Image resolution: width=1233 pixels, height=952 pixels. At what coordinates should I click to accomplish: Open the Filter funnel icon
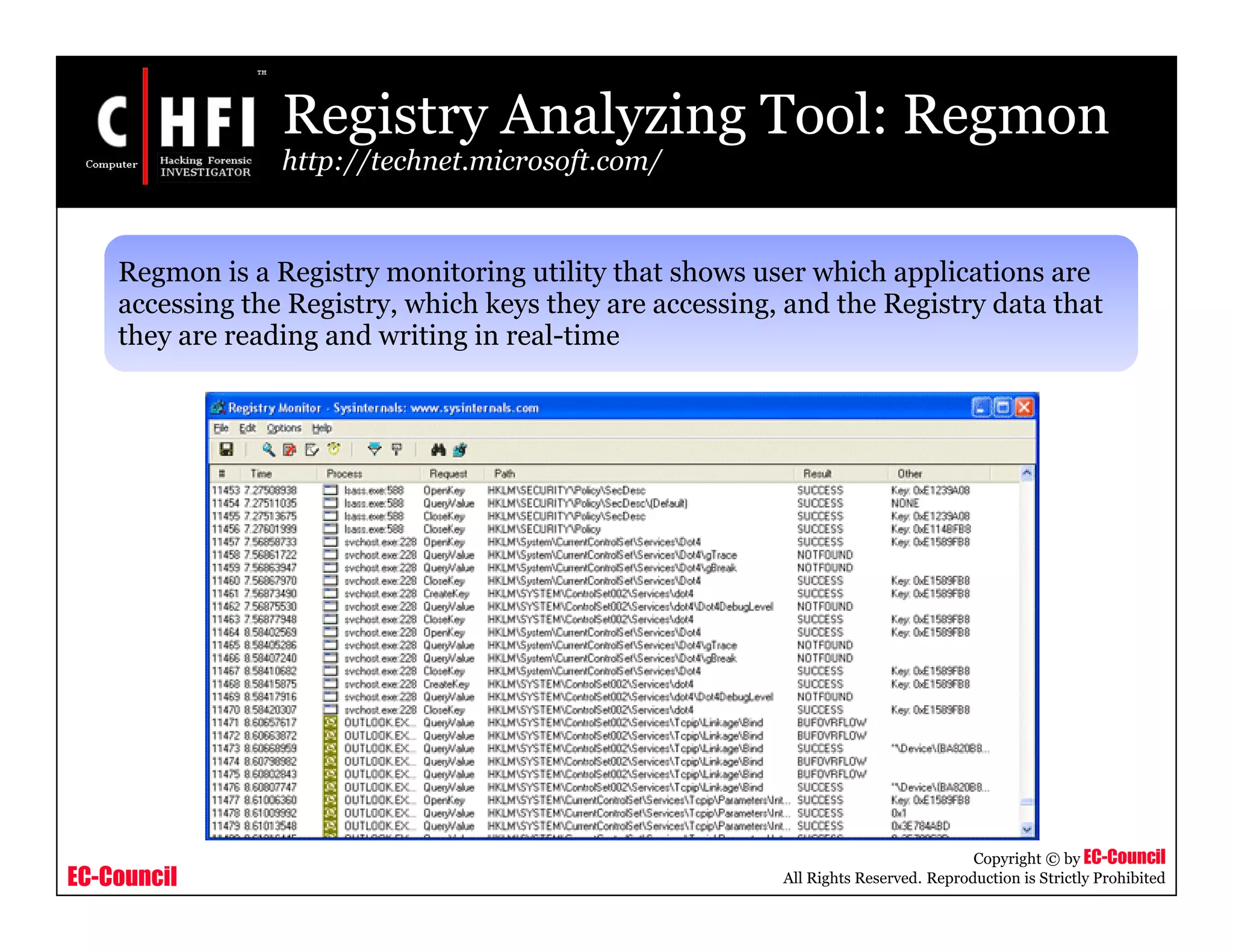374,449
